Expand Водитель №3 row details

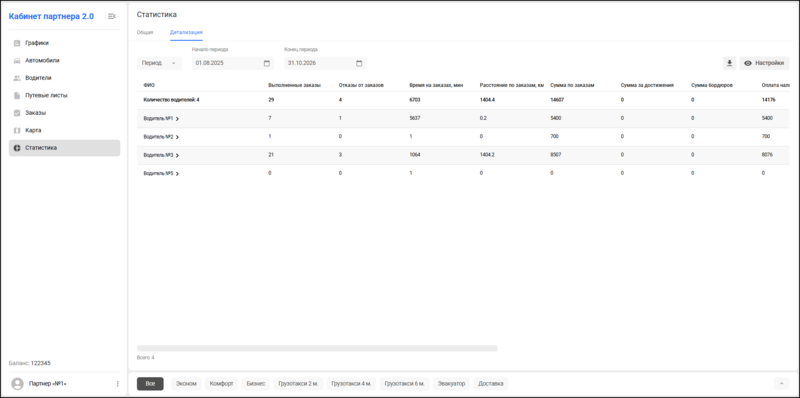click(x=177, y=156)
